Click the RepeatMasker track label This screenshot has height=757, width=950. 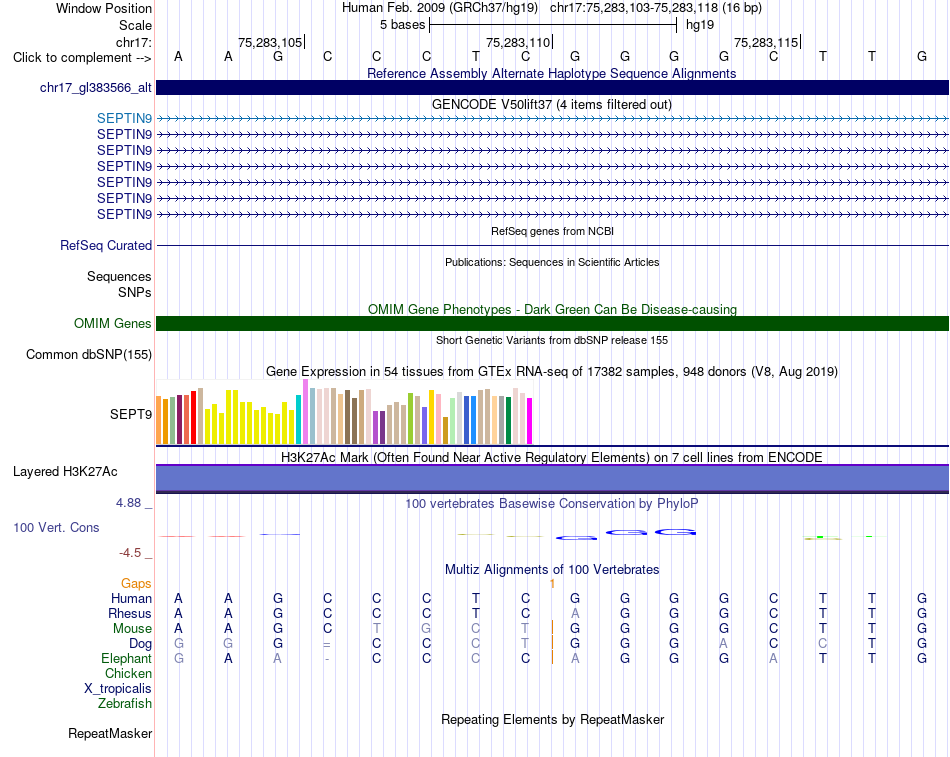tap(110, 733)
